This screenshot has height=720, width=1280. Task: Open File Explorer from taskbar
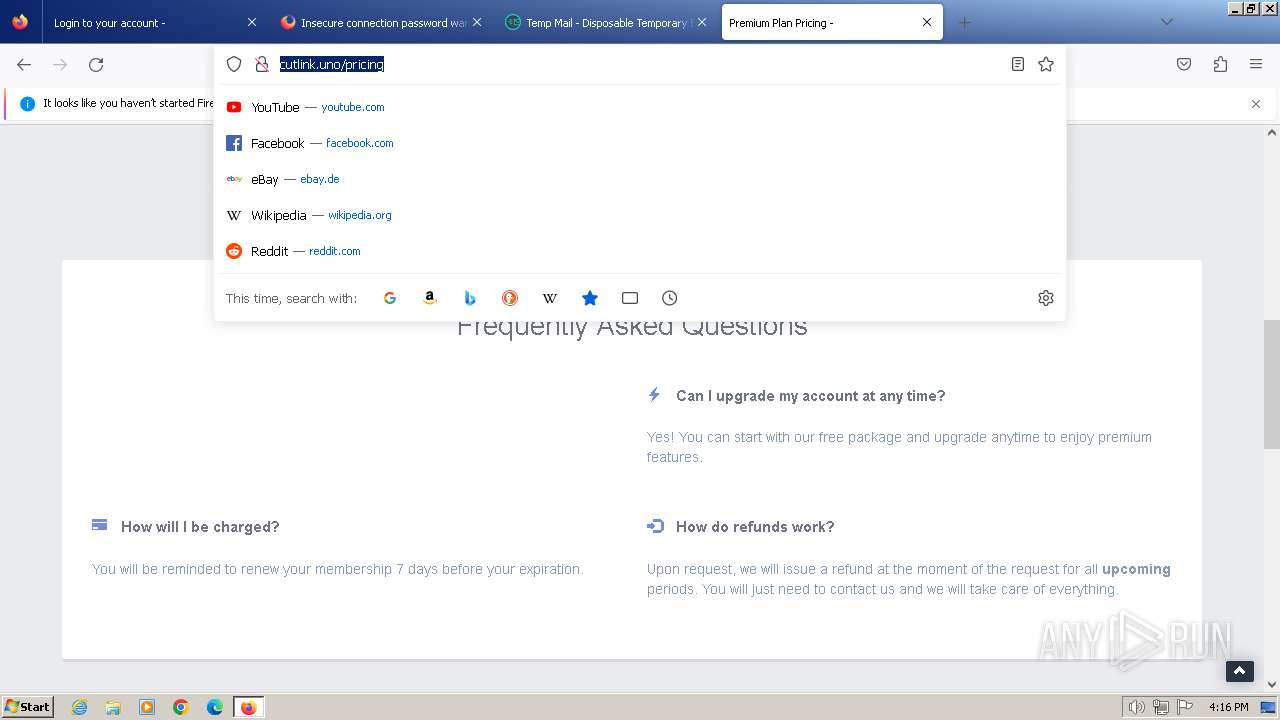(113, 707)
